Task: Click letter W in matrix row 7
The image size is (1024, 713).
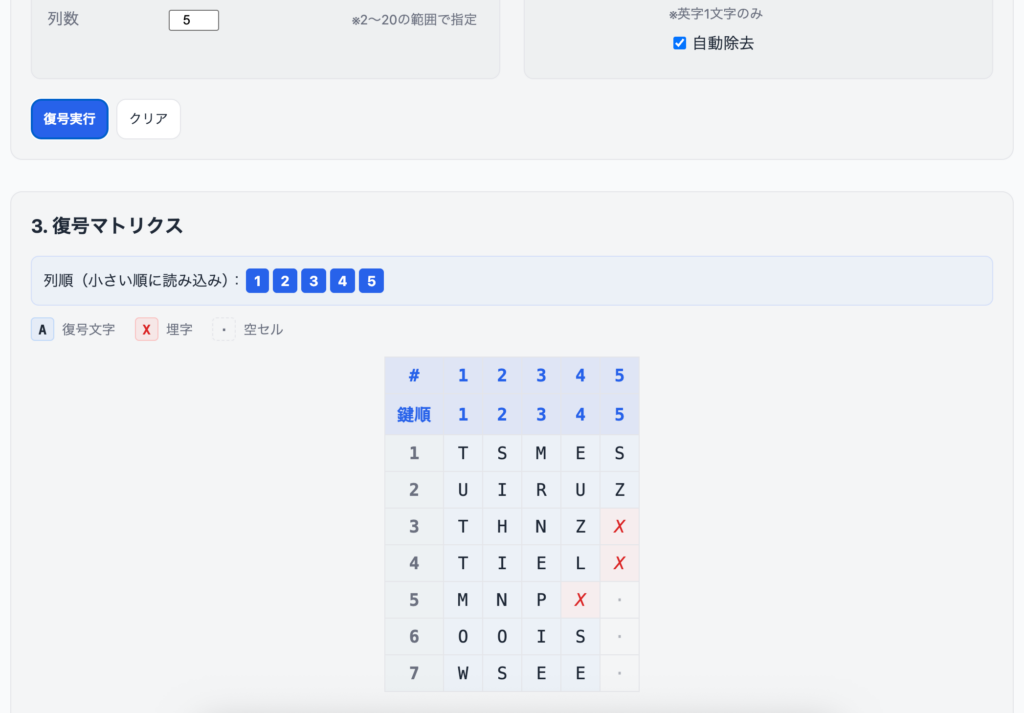Action: pyautogui.click(x=463, y=673)
